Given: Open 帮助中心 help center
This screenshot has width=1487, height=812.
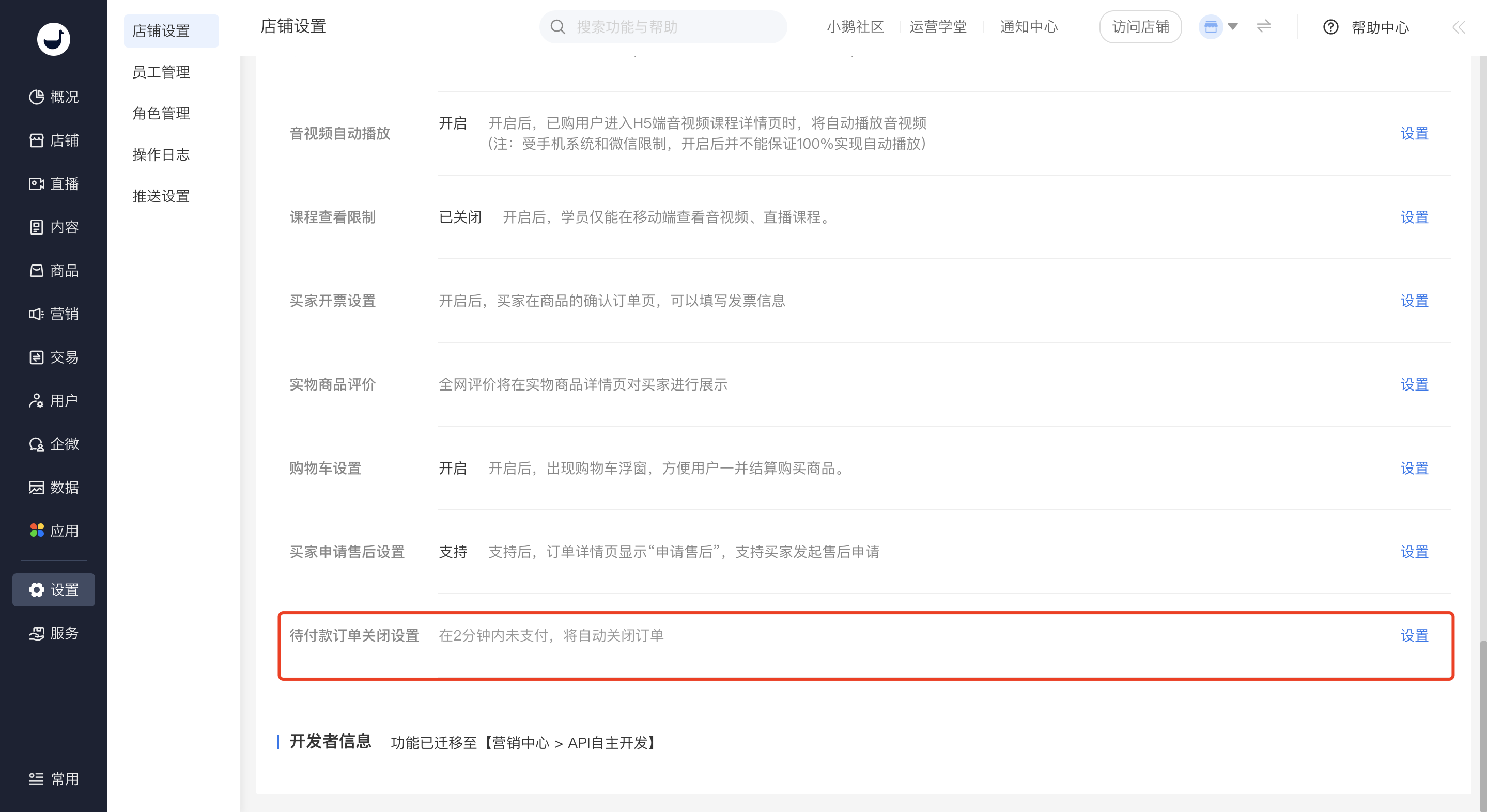Looking at the screenshot, I should pyautogui.click(x=1366, y=27).
